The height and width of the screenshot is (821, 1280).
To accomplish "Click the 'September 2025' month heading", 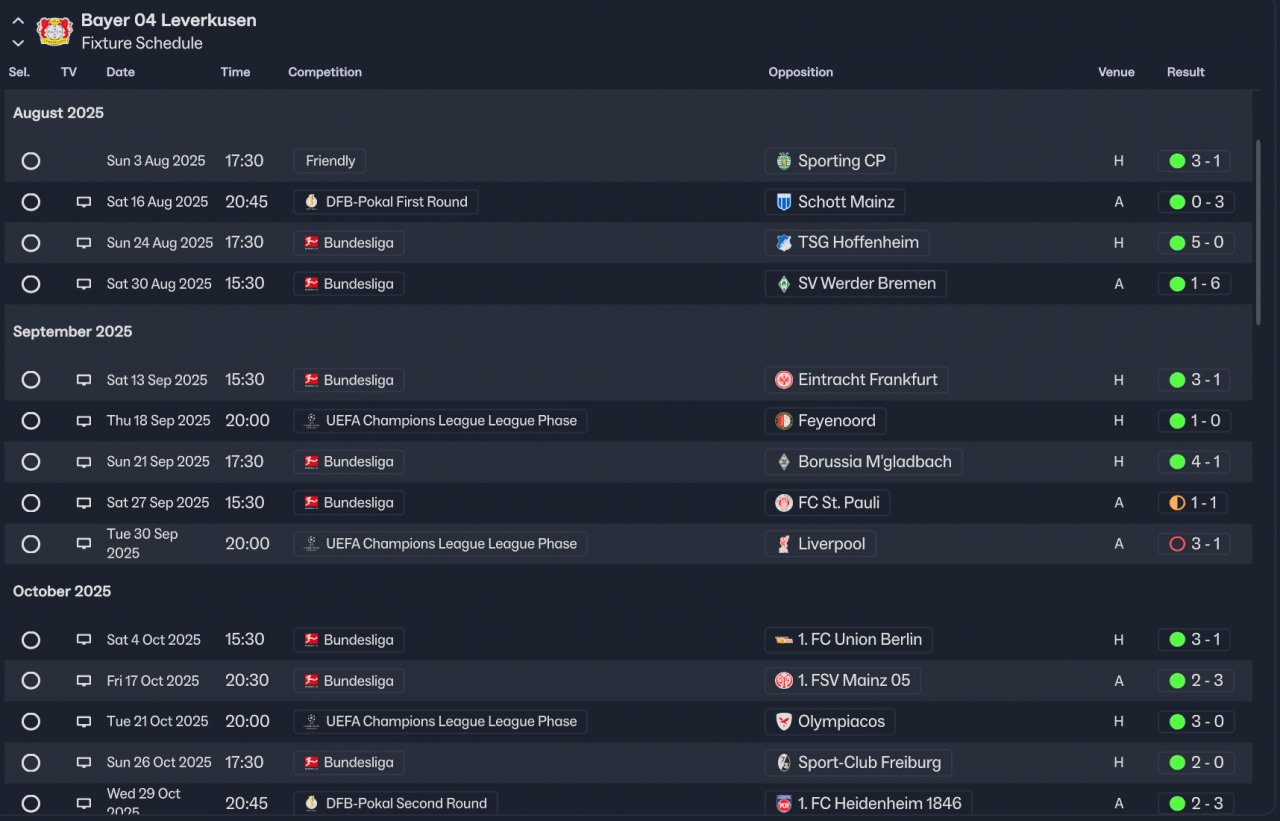I will pos(72,332).
